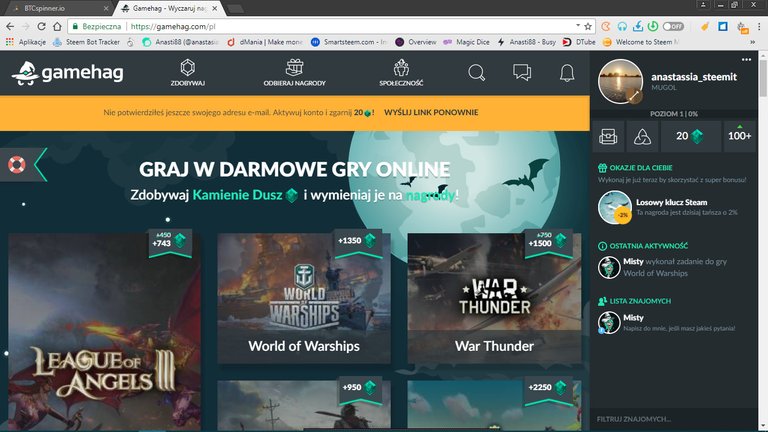Click the +2250 reward badge
The height and width of the screenshot is (432, 768).
coord(549,391)
